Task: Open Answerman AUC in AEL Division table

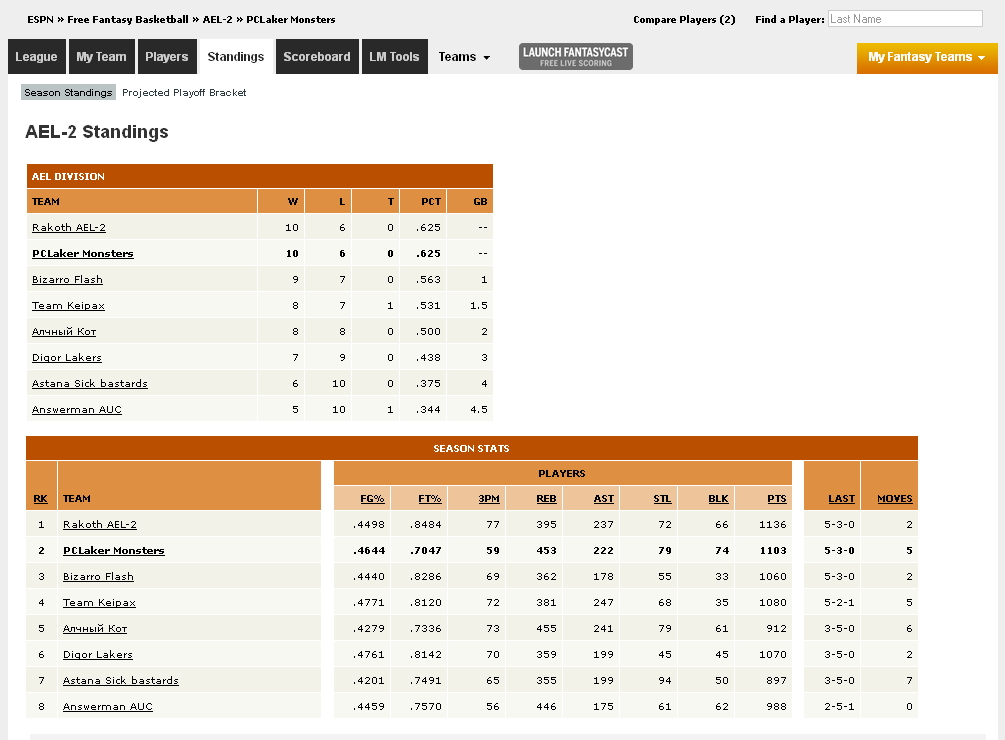Action: pyautogui.click(x=77, y=409)
